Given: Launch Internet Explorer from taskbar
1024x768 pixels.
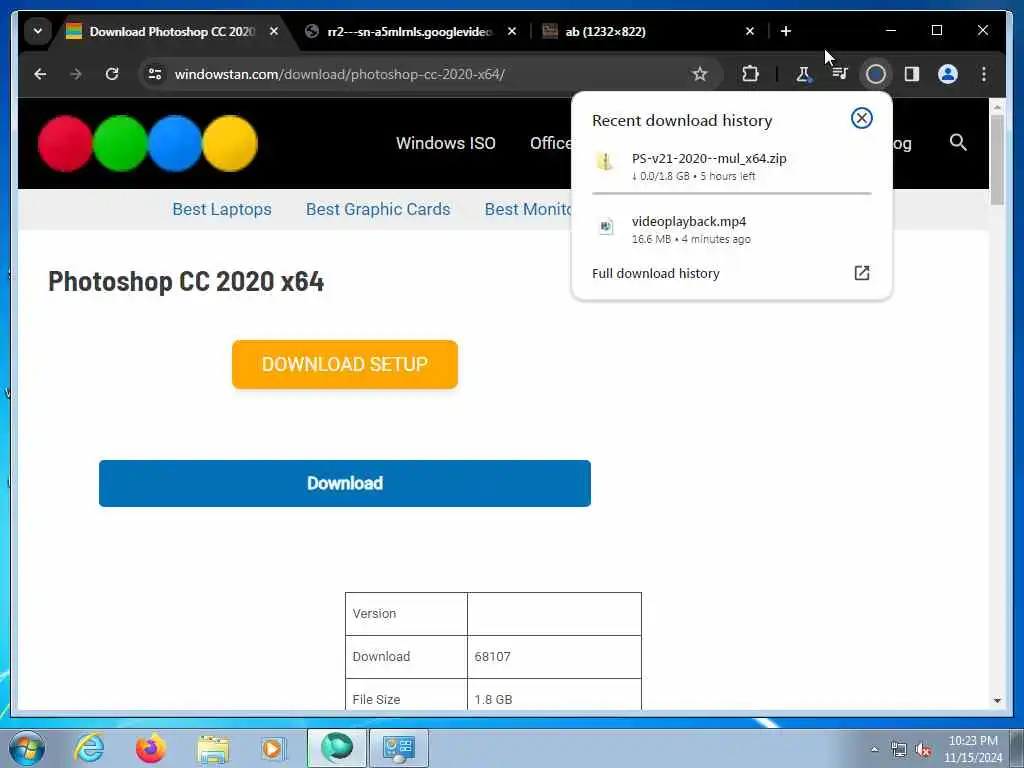Looking at the screenshot, I should pos(89,748).
